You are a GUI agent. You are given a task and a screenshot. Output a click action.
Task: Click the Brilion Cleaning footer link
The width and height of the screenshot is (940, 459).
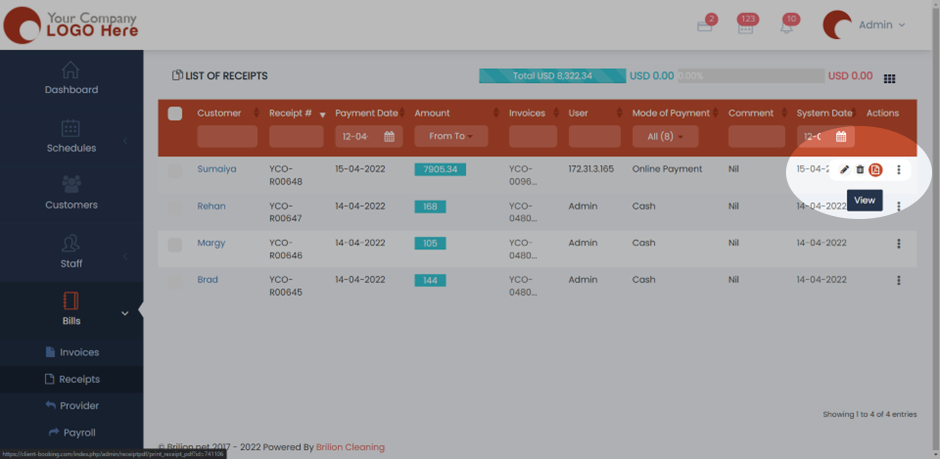point(350,447)
